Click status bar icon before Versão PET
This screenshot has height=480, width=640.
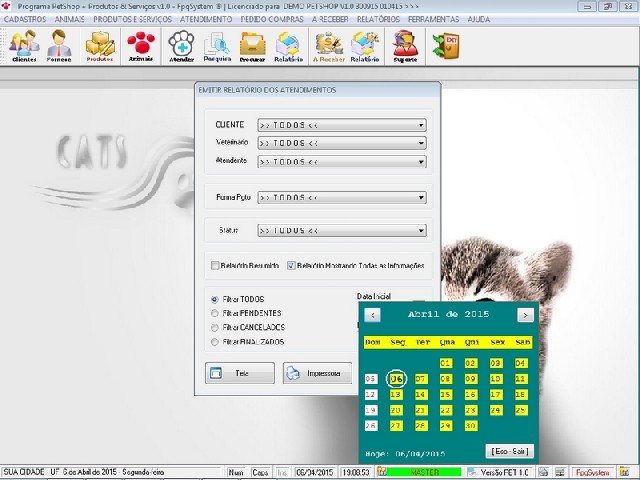coord(472,472)
